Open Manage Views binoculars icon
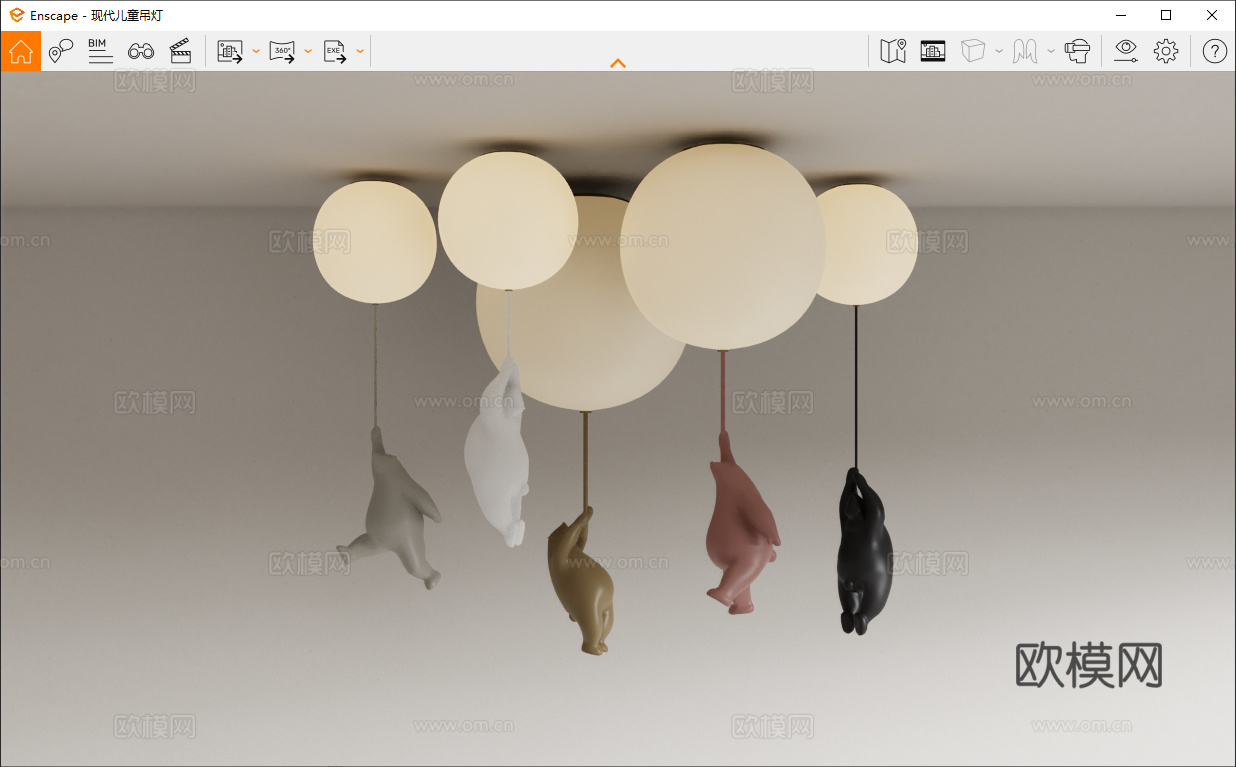Screen dimensions: 1236x767 click(x=141, y=51)
